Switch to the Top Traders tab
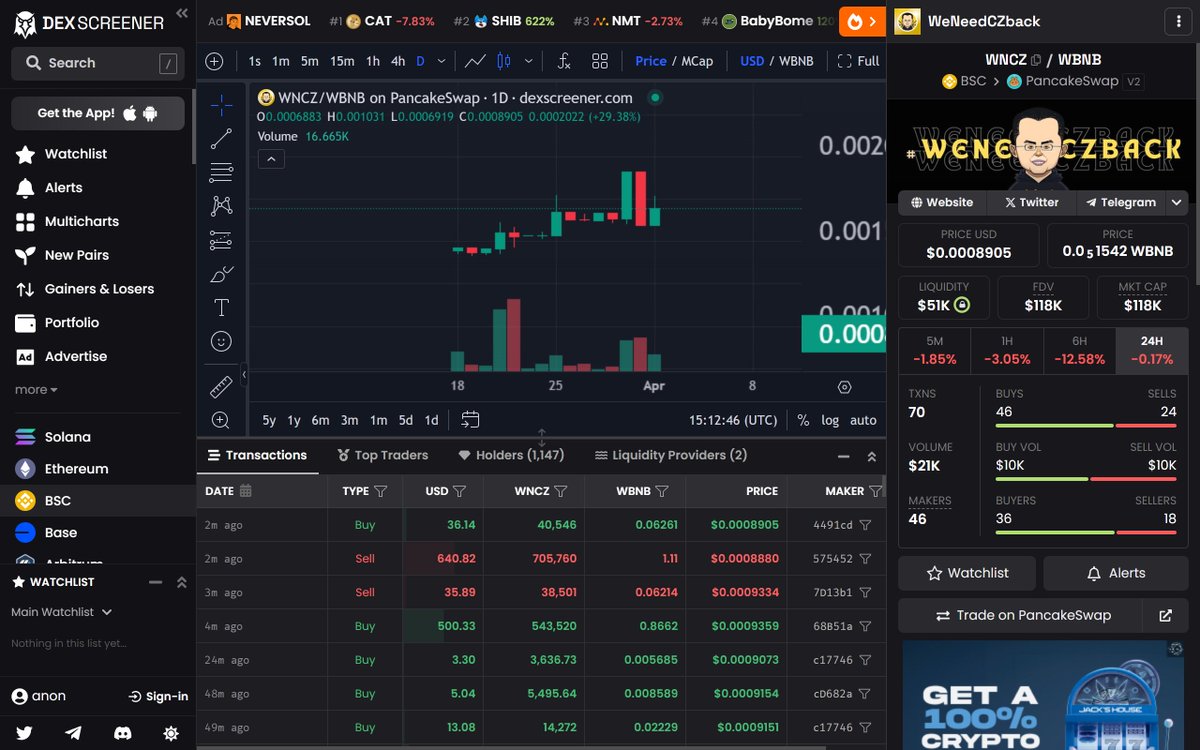The width and height of the screenshot is (1200, 750). 383,455
